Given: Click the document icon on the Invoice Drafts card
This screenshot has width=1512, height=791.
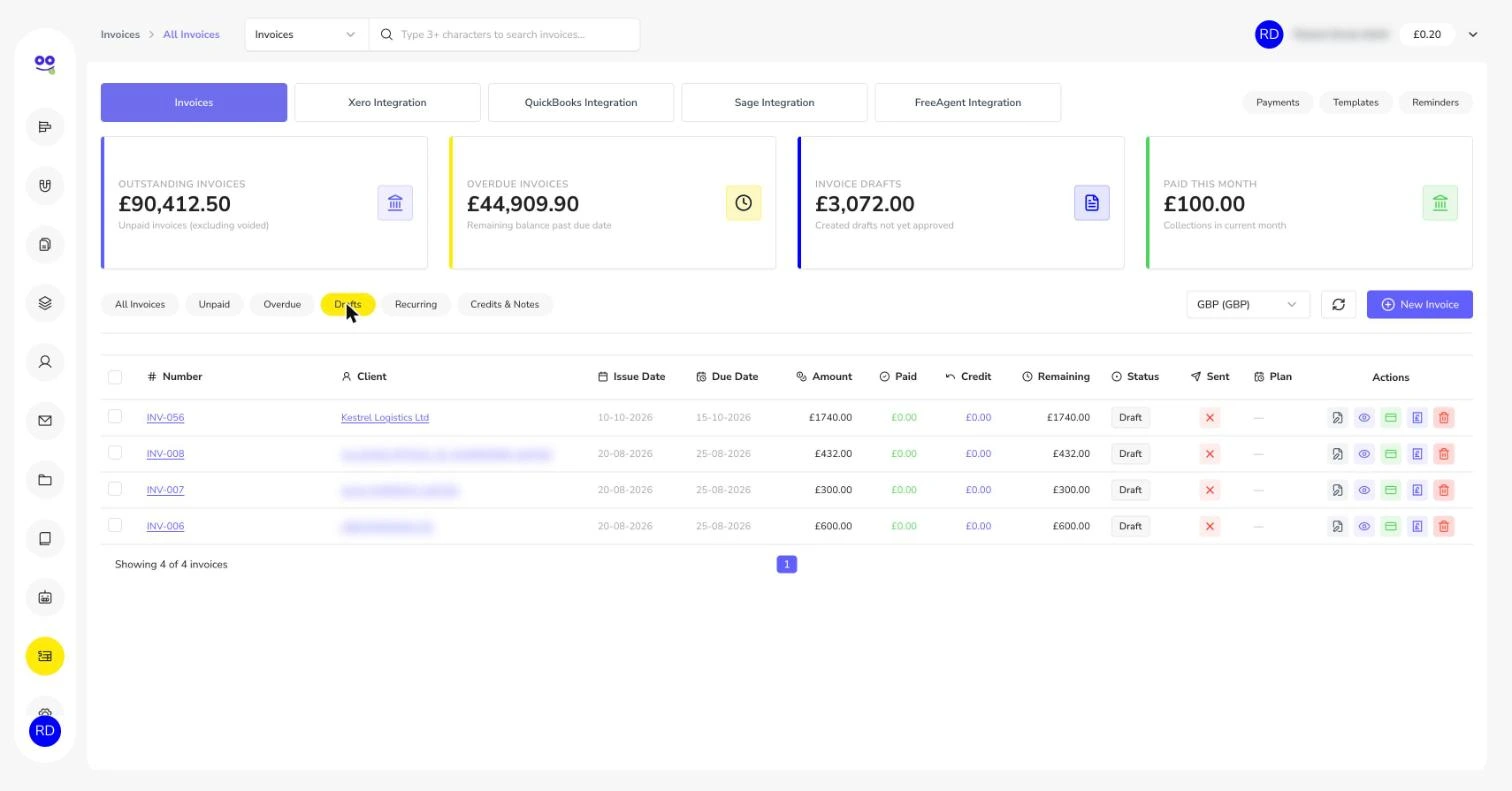Looking at the screenshot, I should pos(1091,203).
